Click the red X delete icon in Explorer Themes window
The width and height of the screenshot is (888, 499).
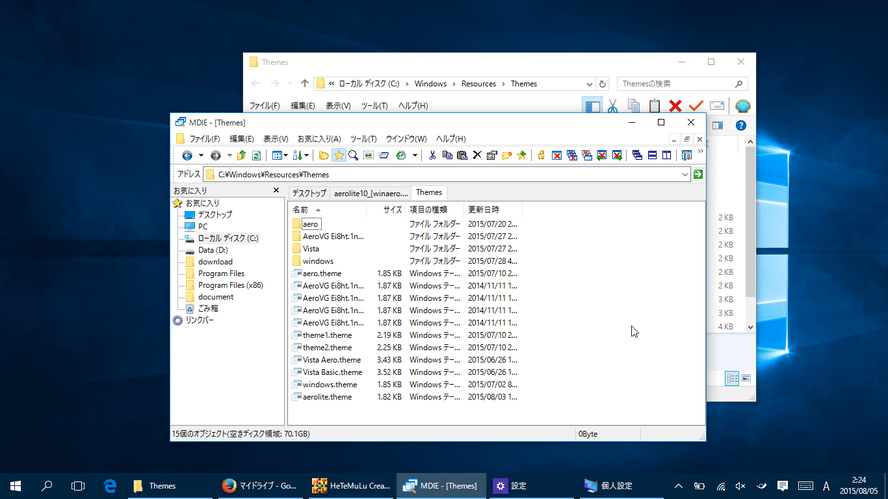point(675,106)
